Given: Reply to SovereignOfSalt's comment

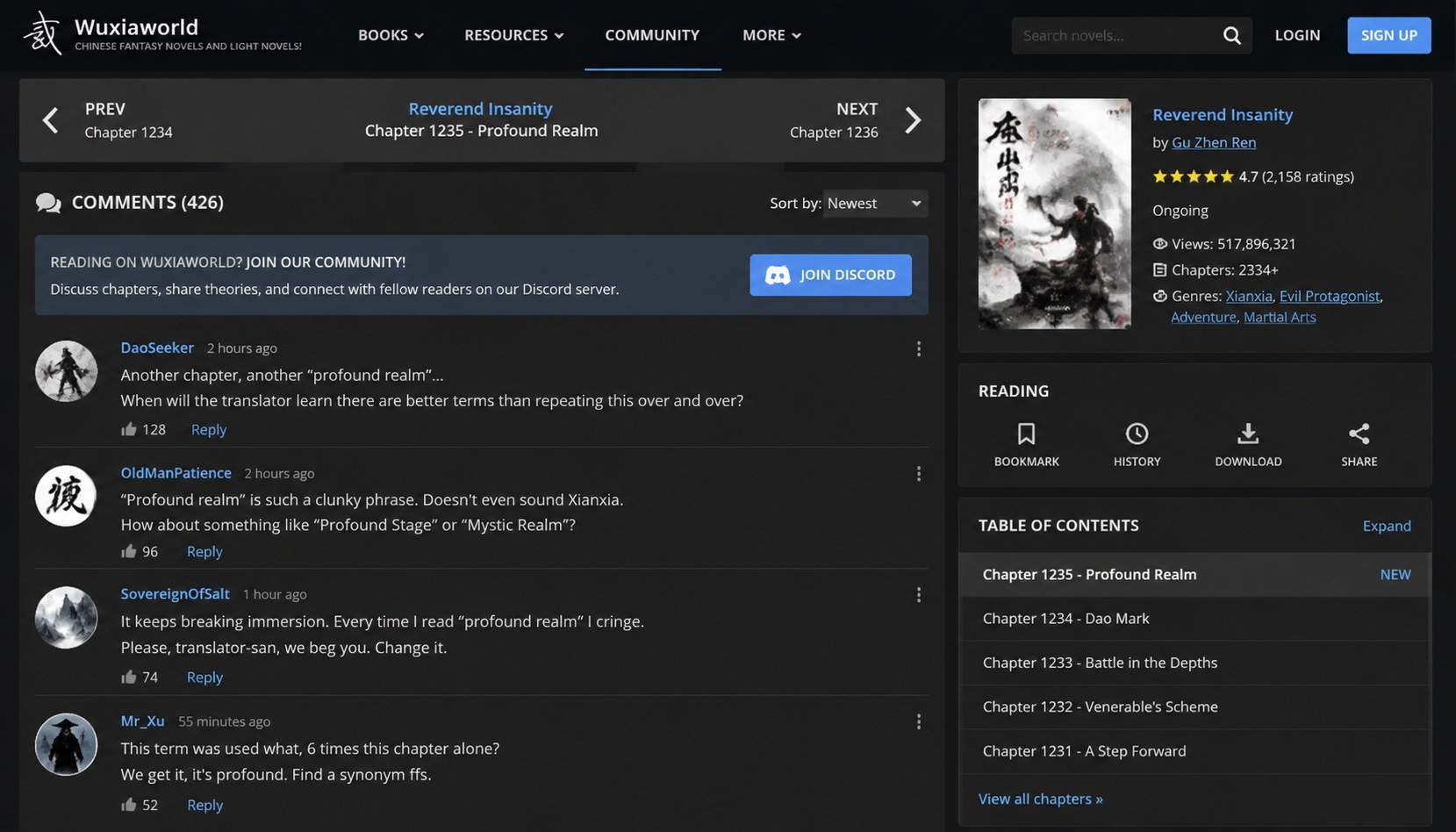Looking at the screenshot, I should (x=204, y=677).
